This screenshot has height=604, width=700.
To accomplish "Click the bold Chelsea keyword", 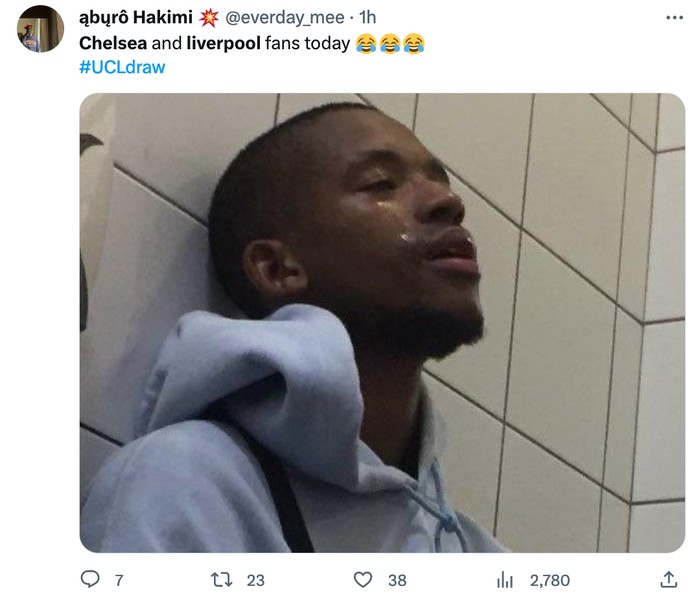I will [113, 43].
